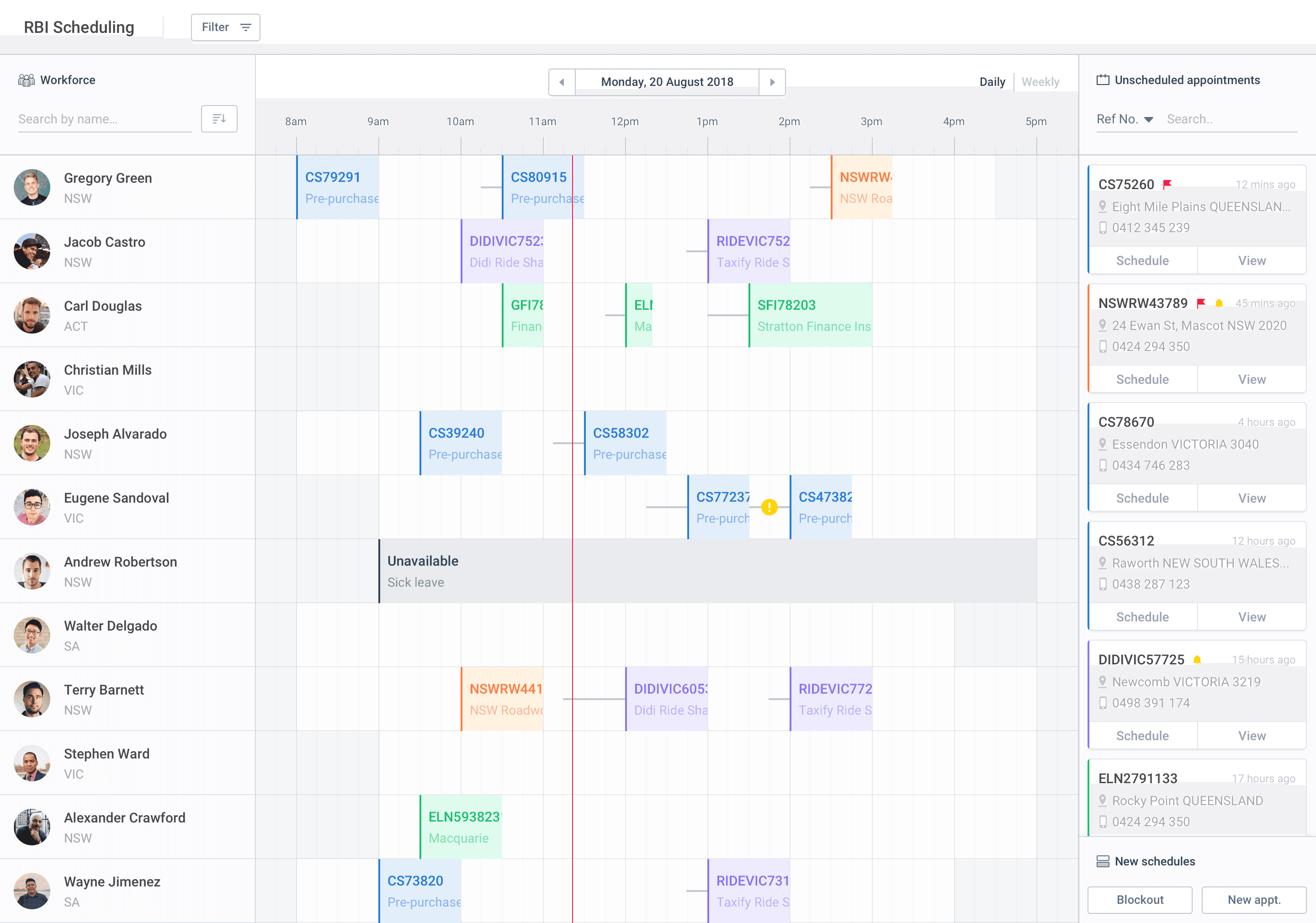Go to the previous day arrow

coord(562,82)
